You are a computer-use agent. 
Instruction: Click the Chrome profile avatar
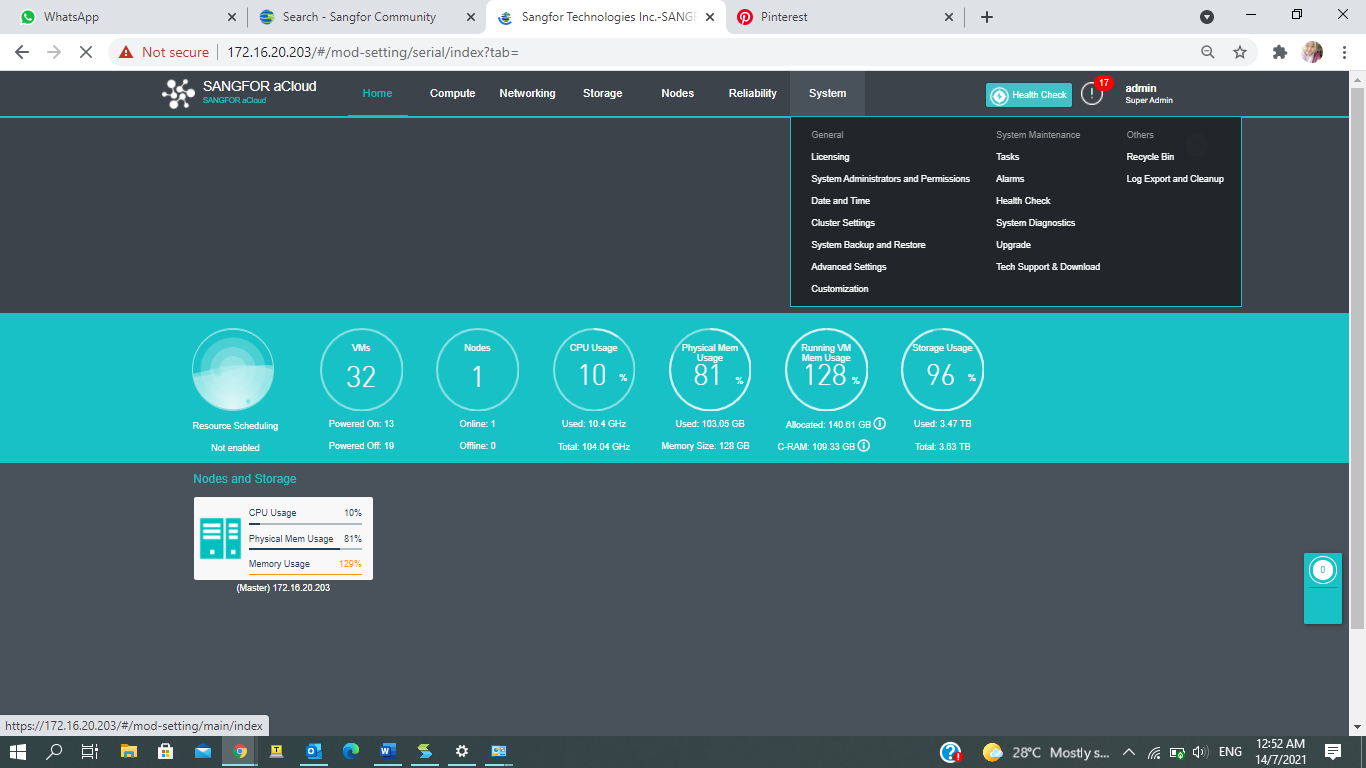pos(1312,52)
